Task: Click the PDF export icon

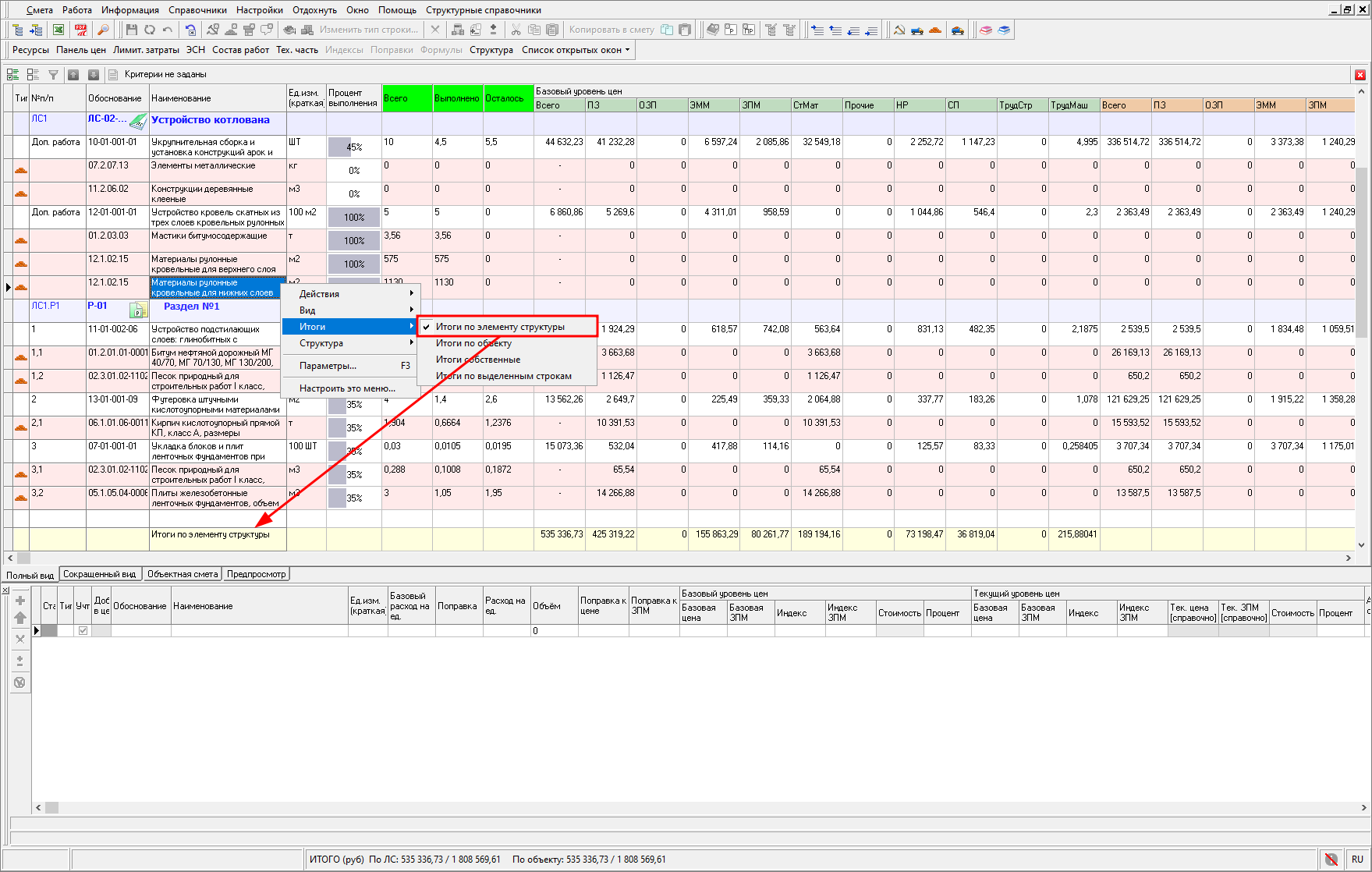Action: pyautogui.click(x=81, y=30)
